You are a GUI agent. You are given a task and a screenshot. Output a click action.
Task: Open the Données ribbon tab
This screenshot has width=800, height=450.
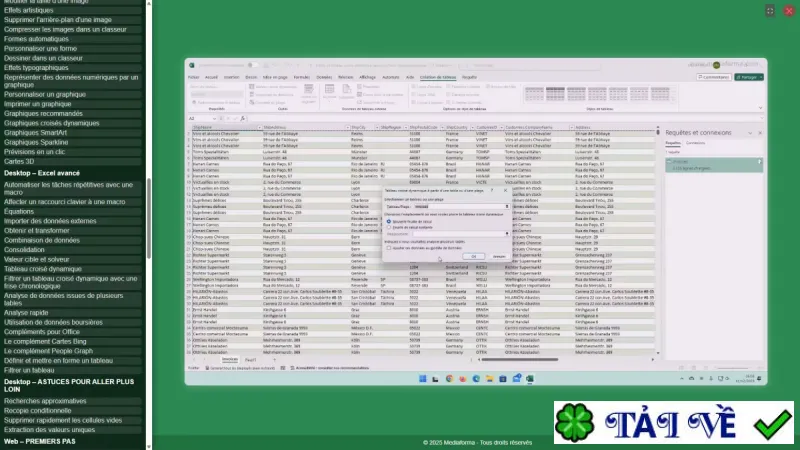click(324, 78)
